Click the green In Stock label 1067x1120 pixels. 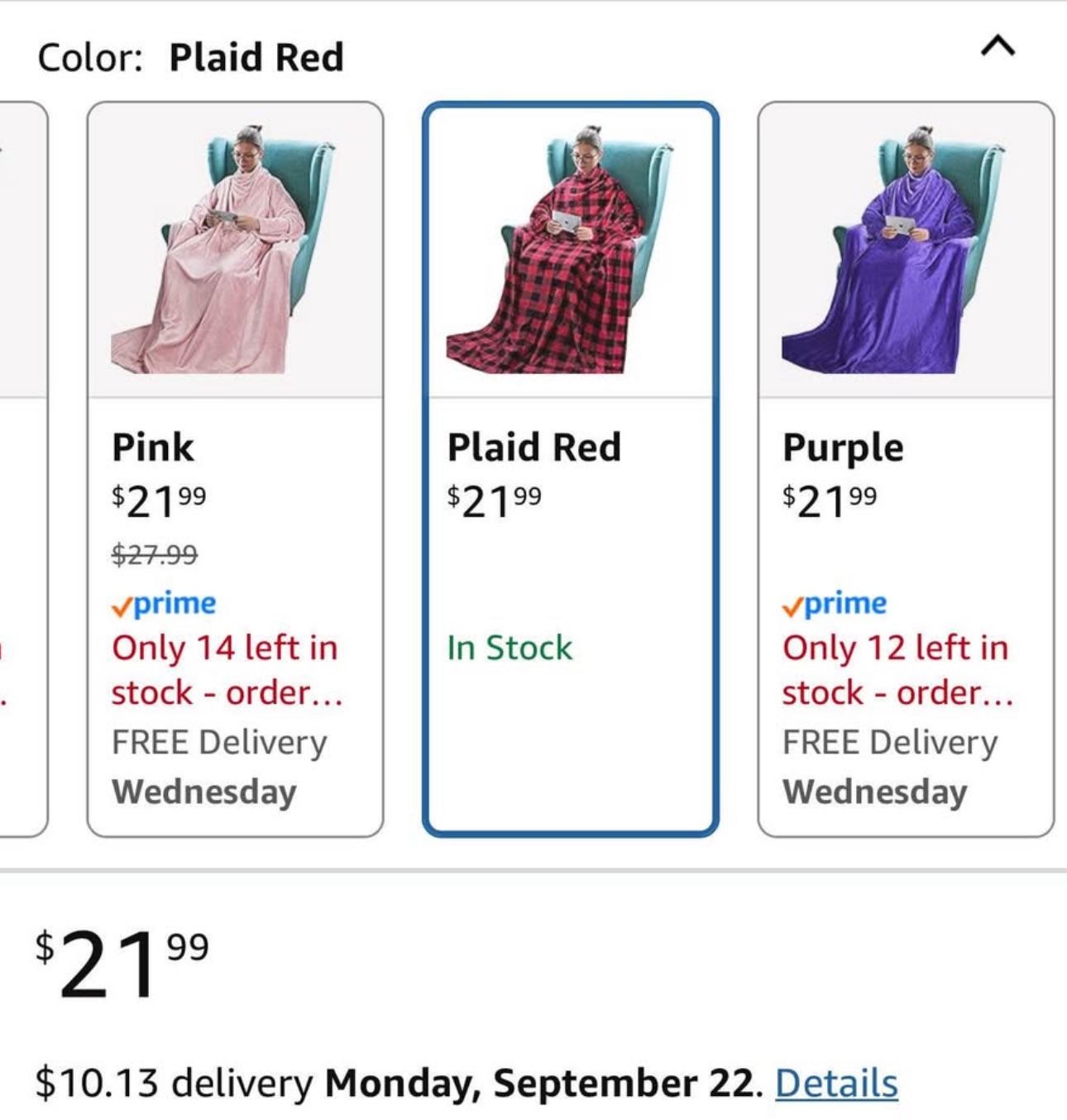pyautogui.click(x=510, y=648)
